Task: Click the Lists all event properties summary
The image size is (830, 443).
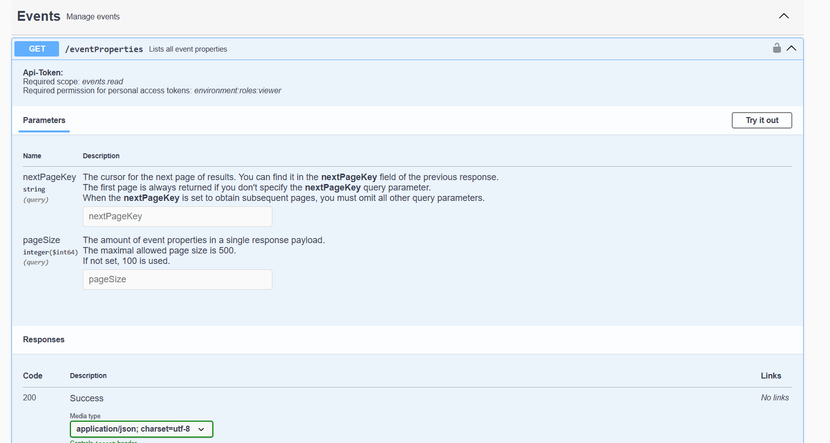Action: [x=188, y=49]
